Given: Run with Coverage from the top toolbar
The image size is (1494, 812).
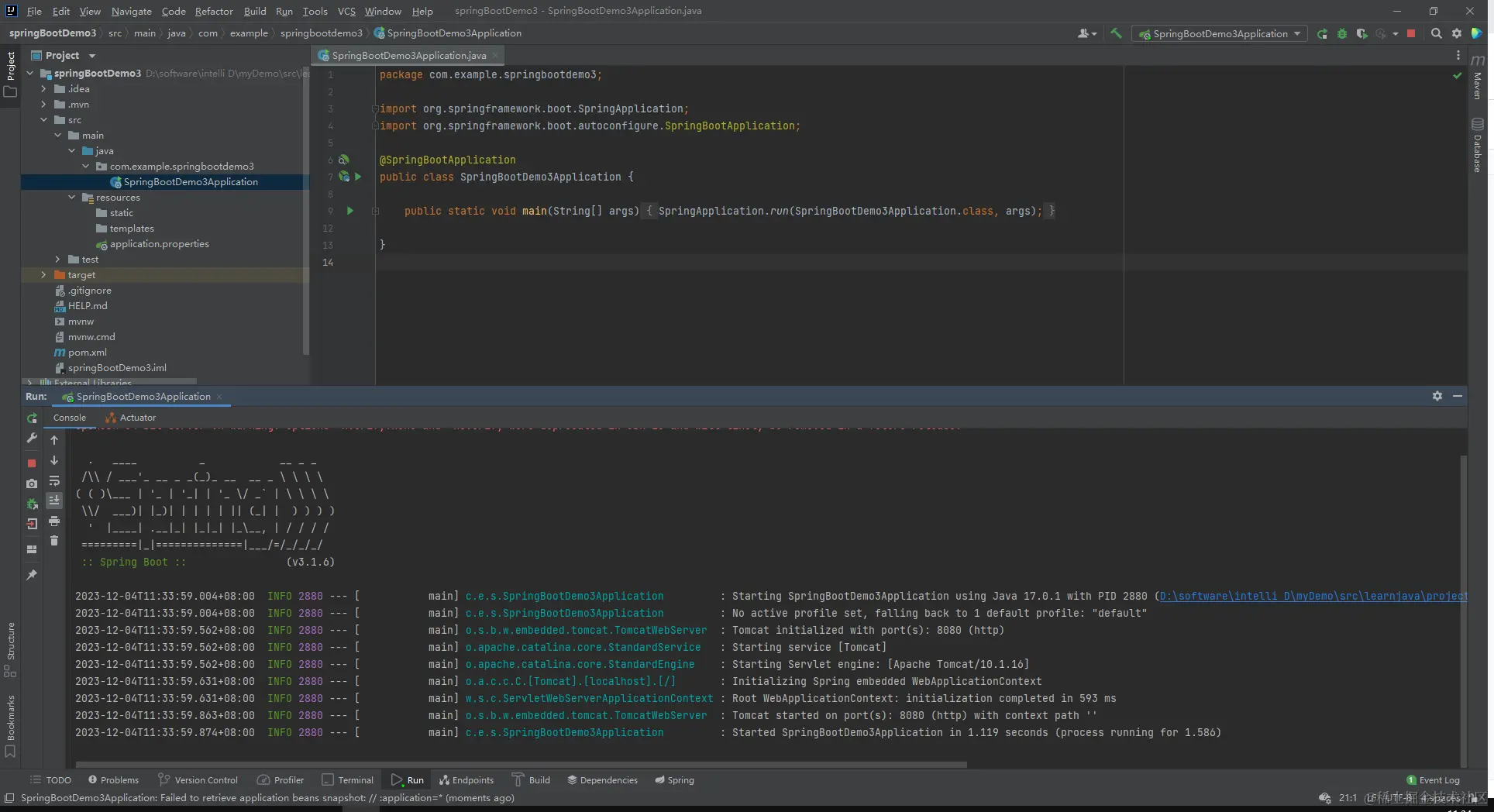Looking at the screenshot, I should pyautogui.click(x=1361, y=33).
